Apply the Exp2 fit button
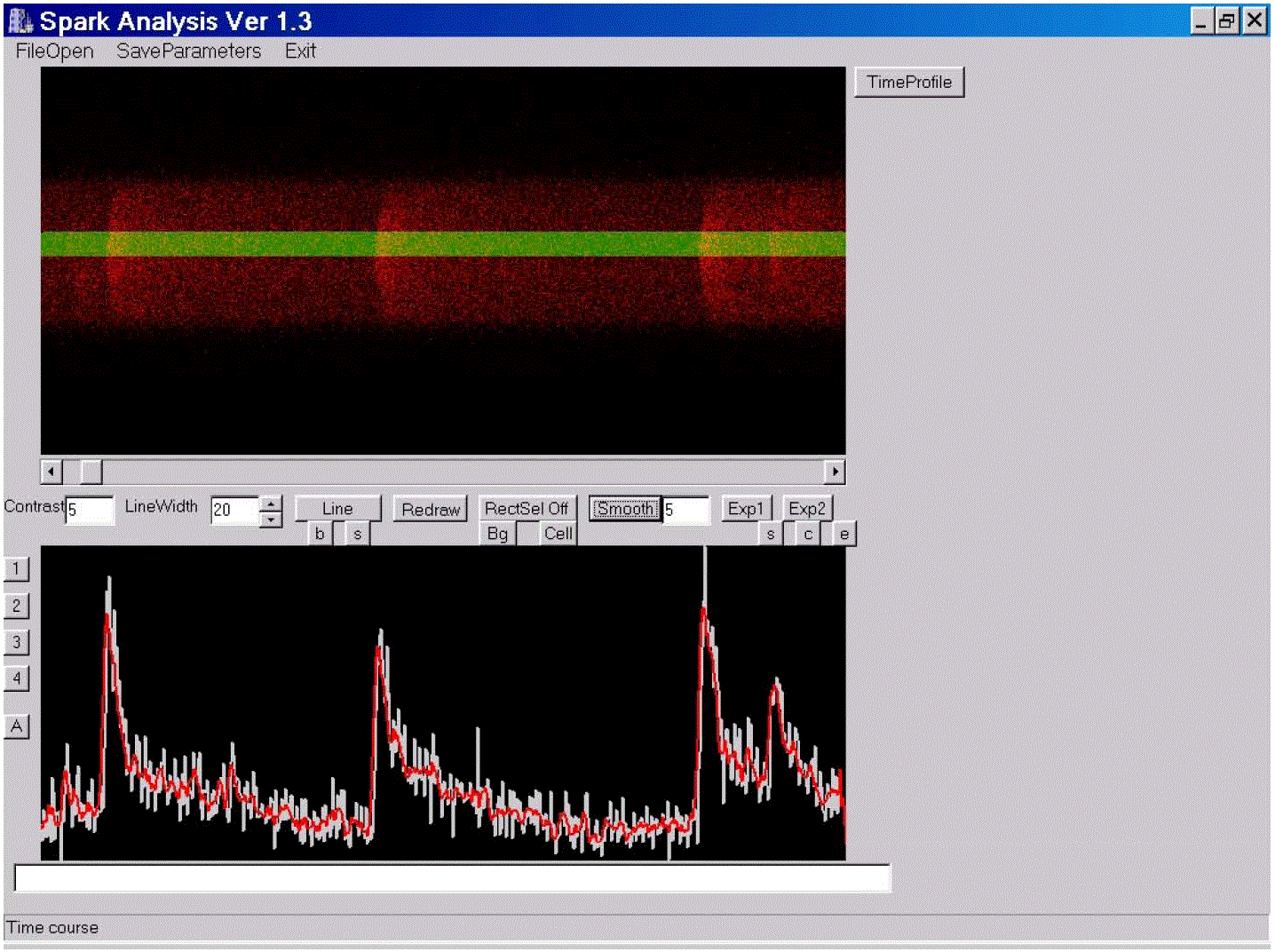 pyautogui.click(x=807, y=509)
